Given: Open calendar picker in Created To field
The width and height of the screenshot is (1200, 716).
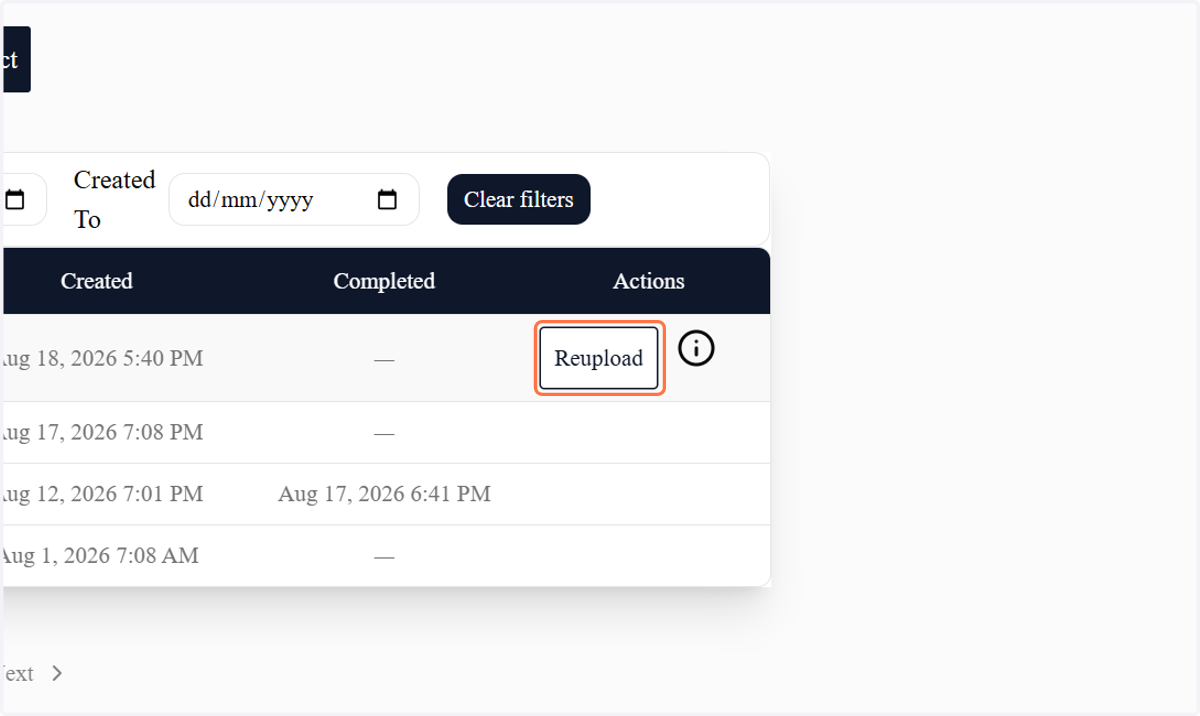Looking at the screenshot, I should (387, 200).
